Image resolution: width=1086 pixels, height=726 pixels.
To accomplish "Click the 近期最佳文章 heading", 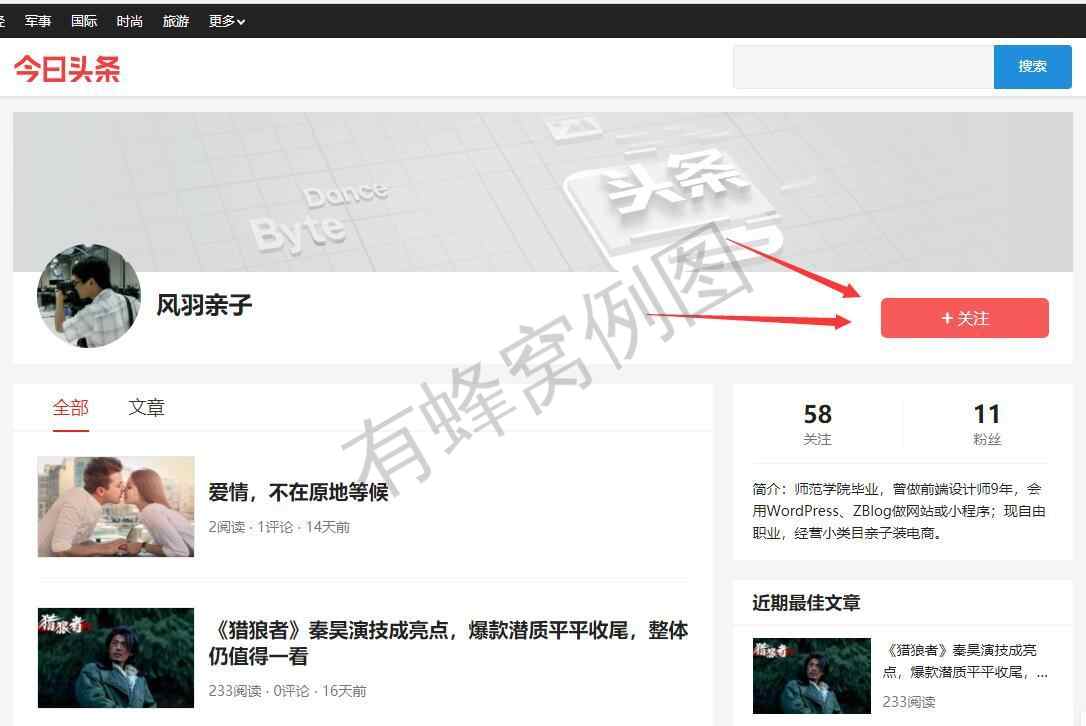I will click(x=806, y=603).
